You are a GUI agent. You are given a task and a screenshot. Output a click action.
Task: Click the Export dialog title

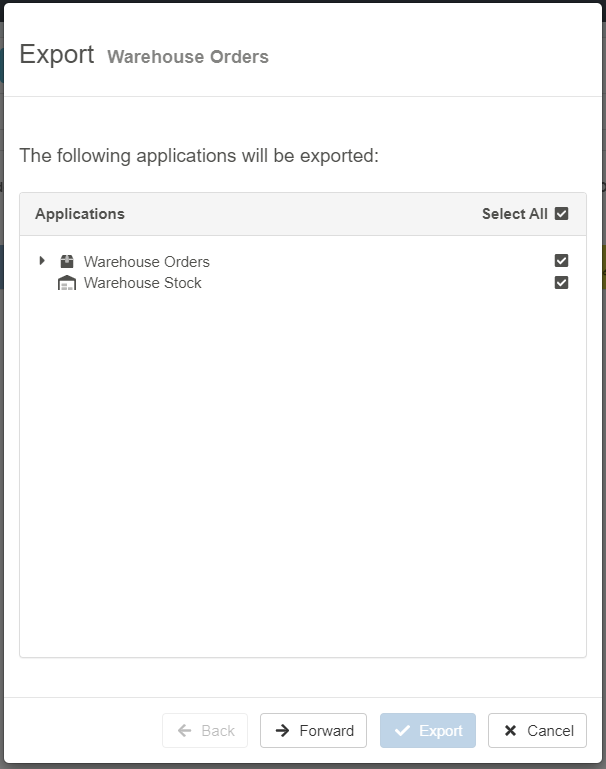pyautogui.click(x=57, y=55)
